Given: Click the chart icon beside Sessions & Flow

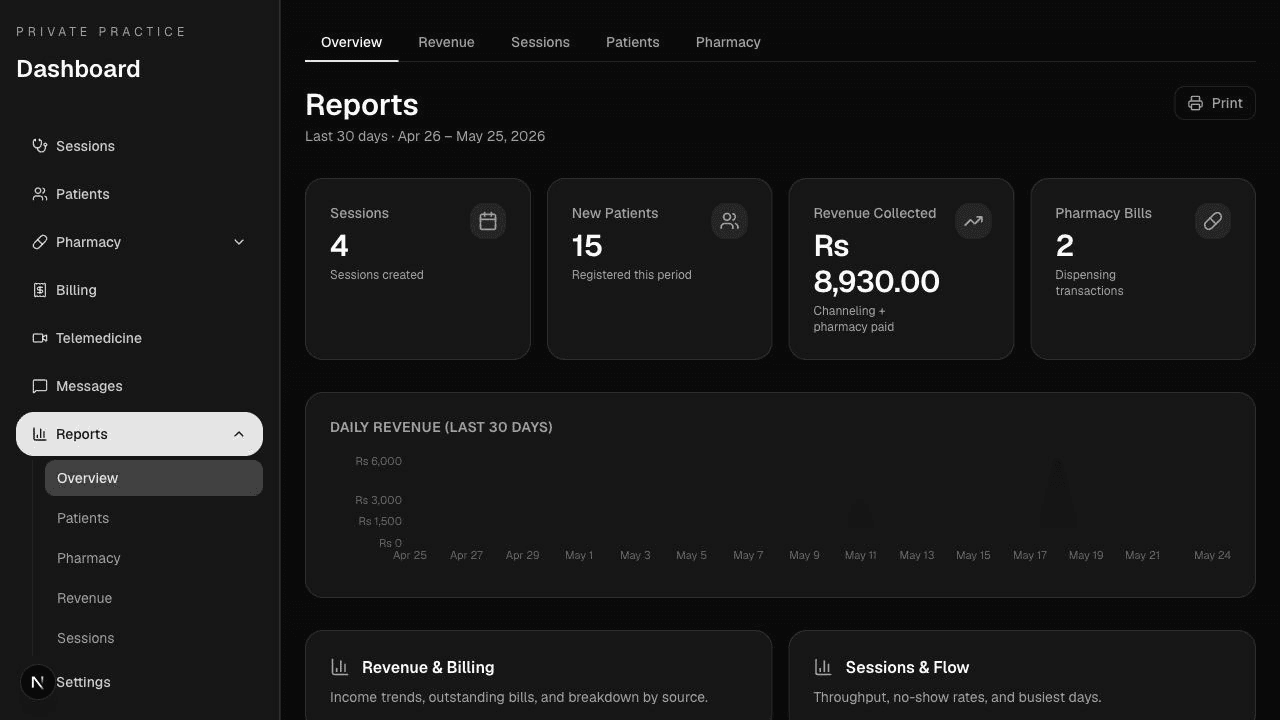Looking at the screenshot, I should point(823,667).
